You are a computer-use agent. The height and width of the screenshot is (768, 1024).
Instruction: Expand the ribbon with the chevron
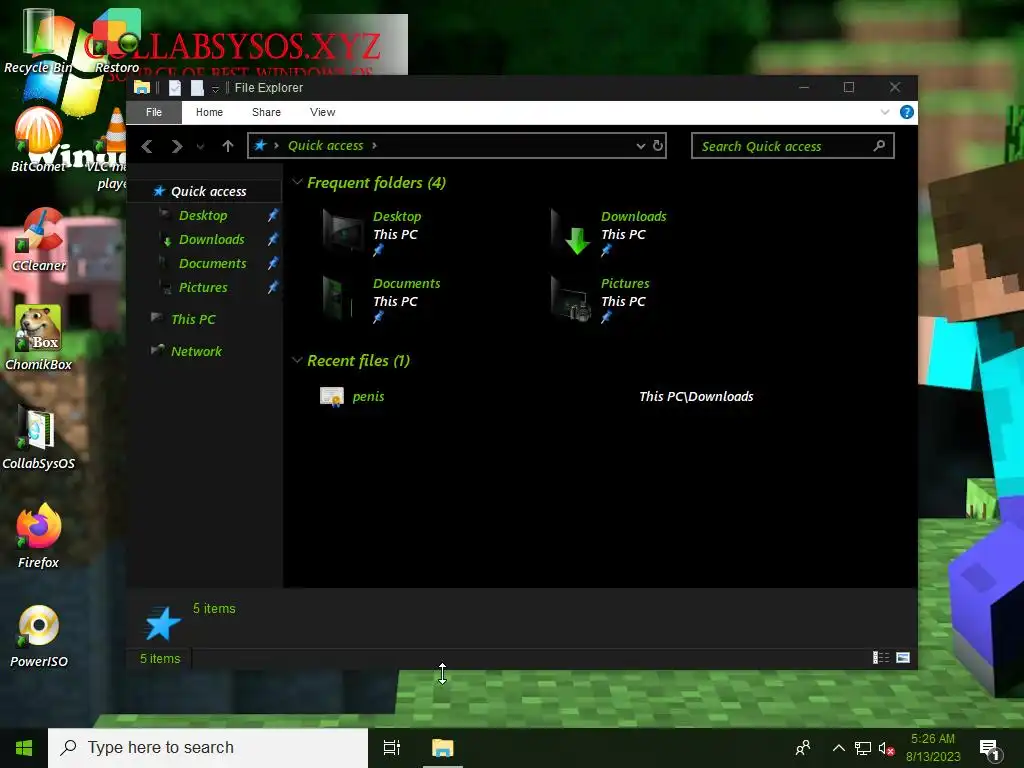(x=885, y=112)
